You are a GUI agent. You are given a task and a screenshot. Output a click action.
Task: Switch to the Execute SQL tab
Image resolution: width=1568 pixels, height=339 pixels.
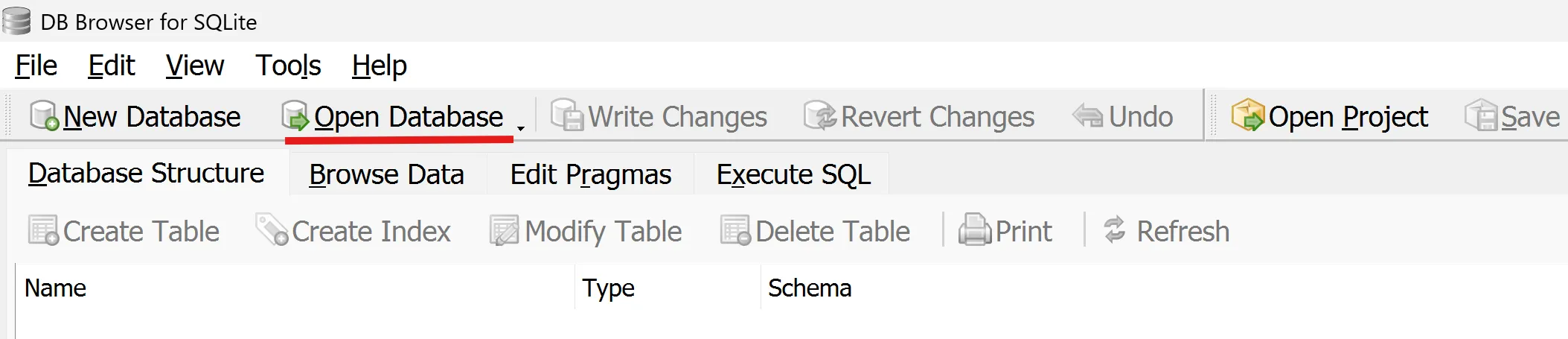pyautogui.click(x=793, y=174)
